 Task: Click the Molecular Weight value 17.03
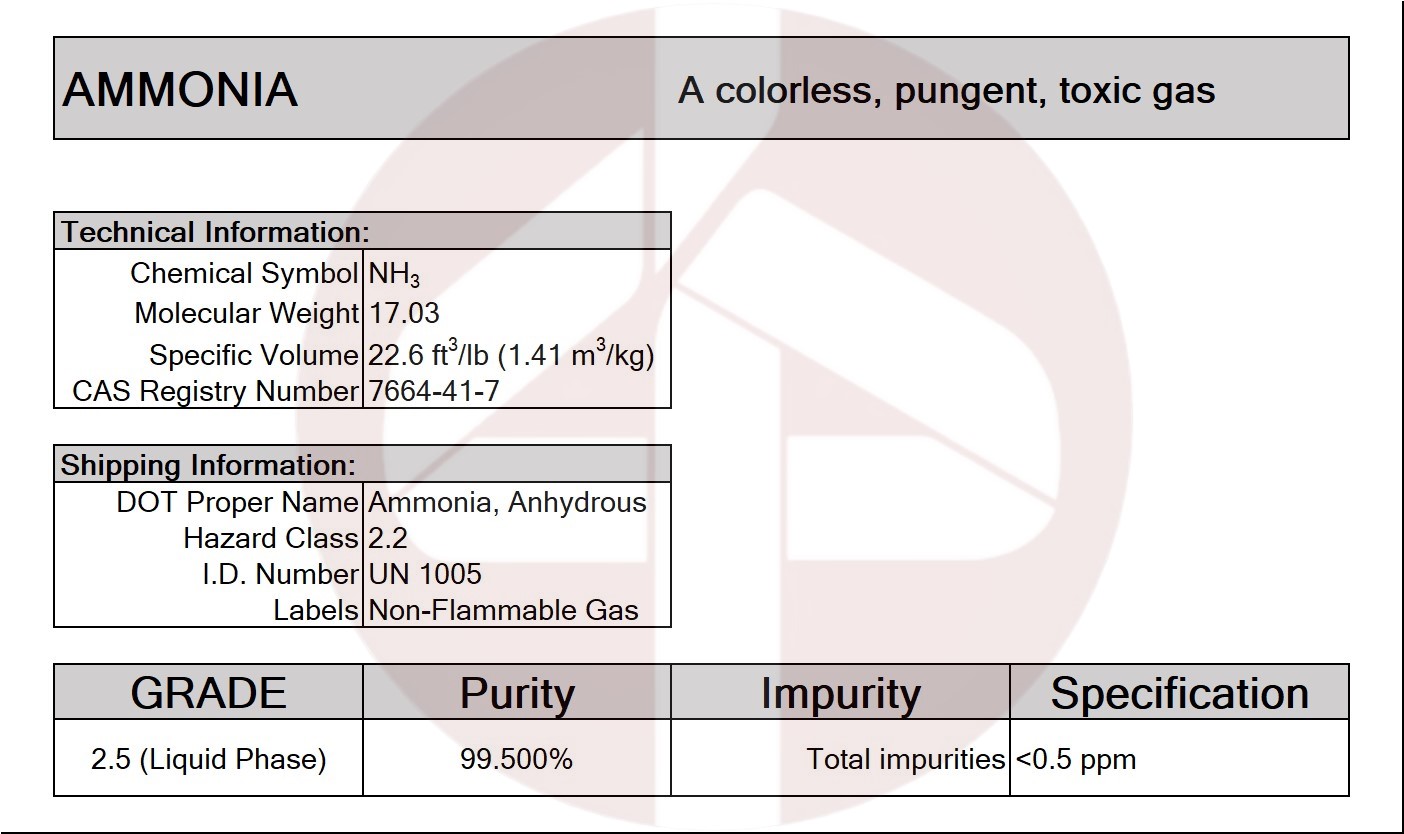pos(404,313)
